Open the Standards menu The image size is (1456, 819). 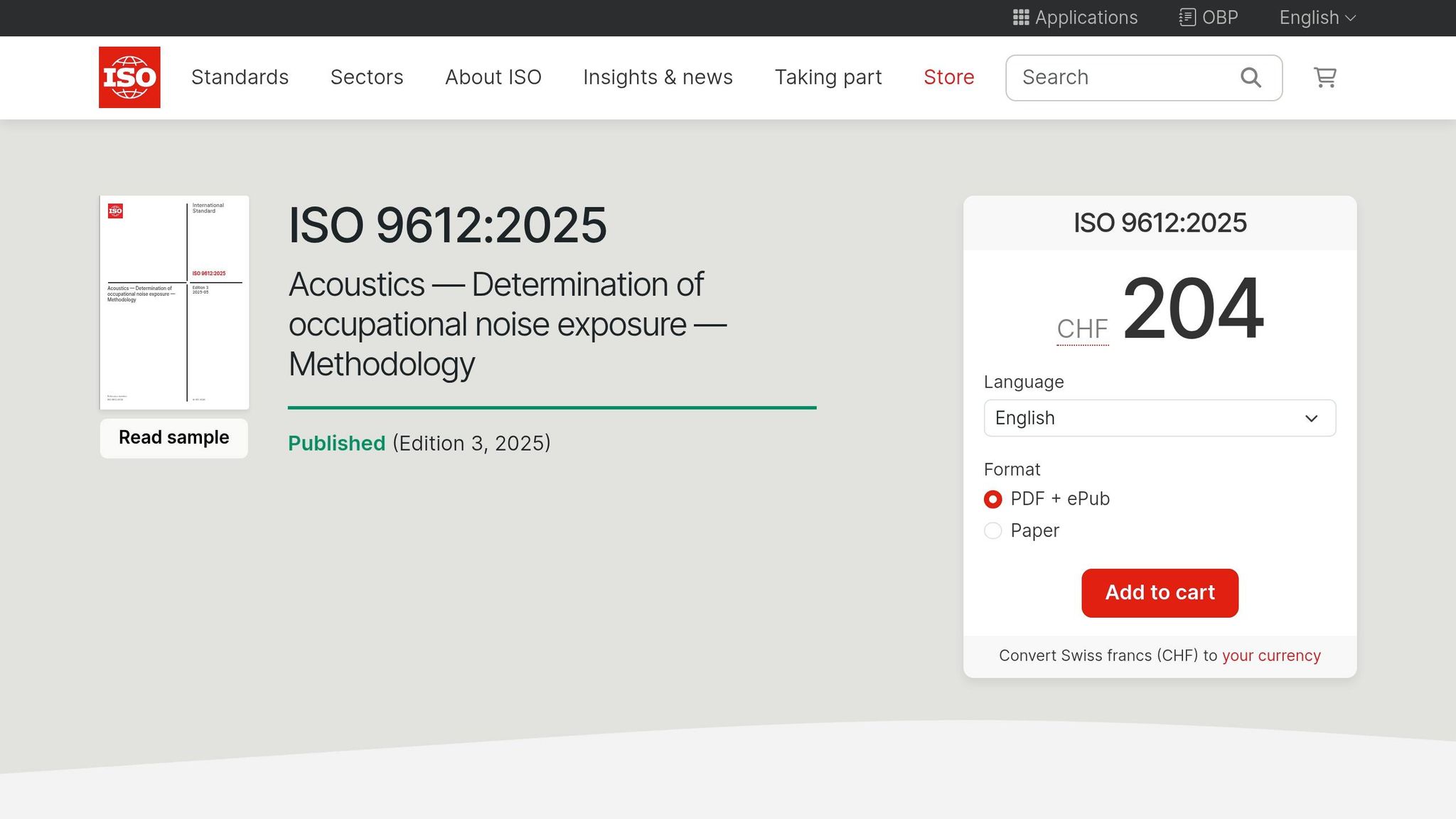click(x=240, y=77)
